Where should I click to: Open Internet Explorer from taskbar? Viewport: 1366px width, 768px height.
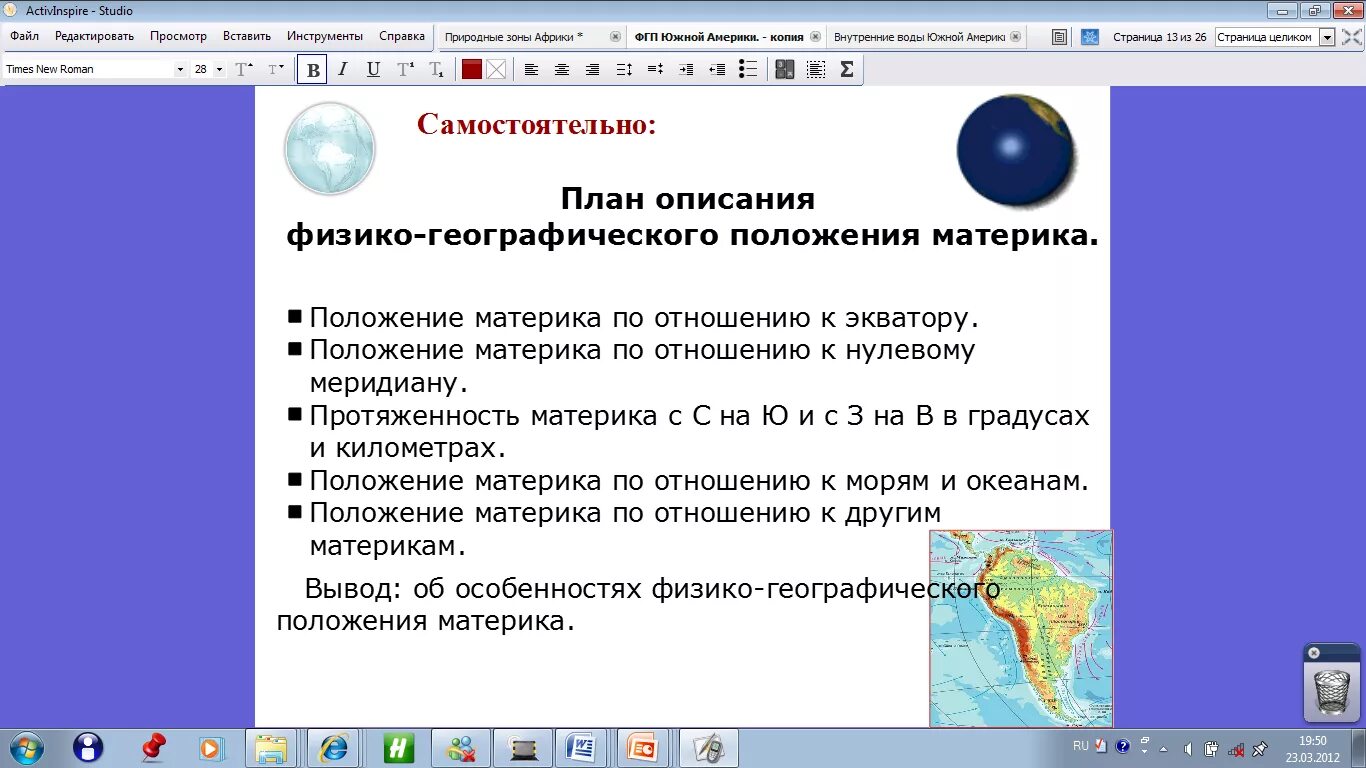[333, 748]
